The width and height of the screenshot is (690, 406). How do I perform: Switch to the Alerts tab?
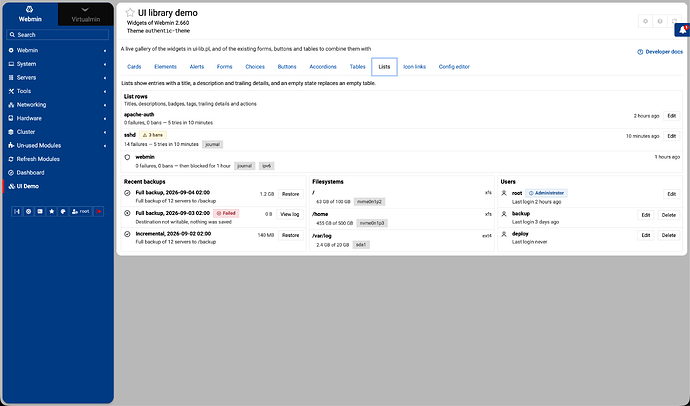click(x=197, y=67)
